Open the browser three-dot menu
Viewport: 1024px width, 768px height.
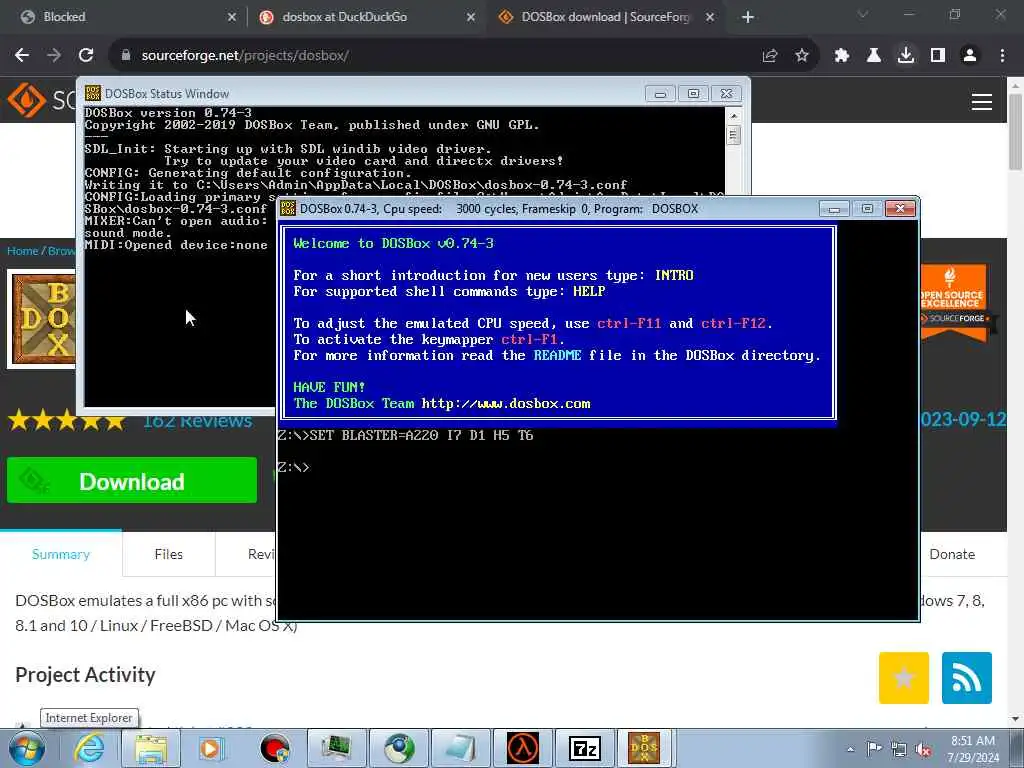point(1002,56)
